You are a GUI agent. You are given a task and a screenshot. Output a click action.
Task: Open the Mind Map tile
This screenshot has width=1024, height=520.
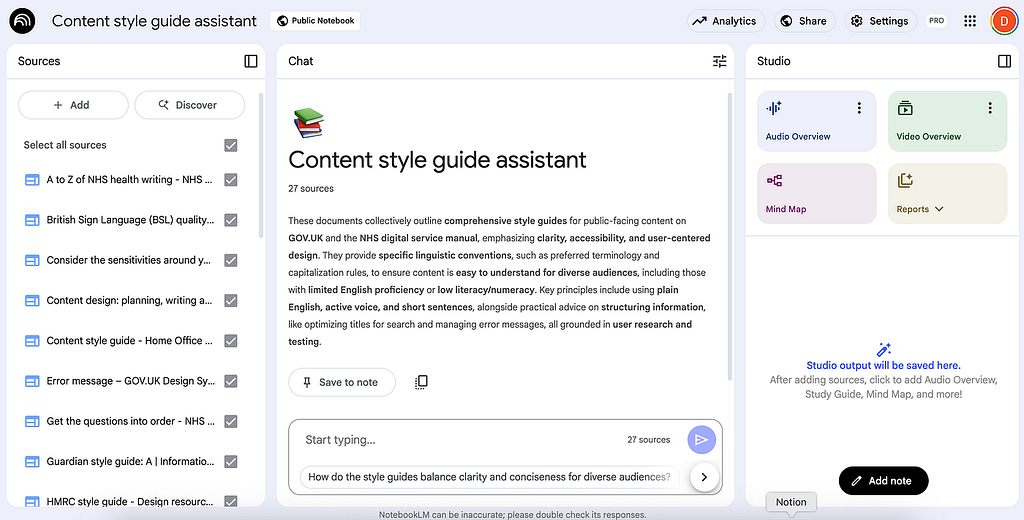point(816,193)
